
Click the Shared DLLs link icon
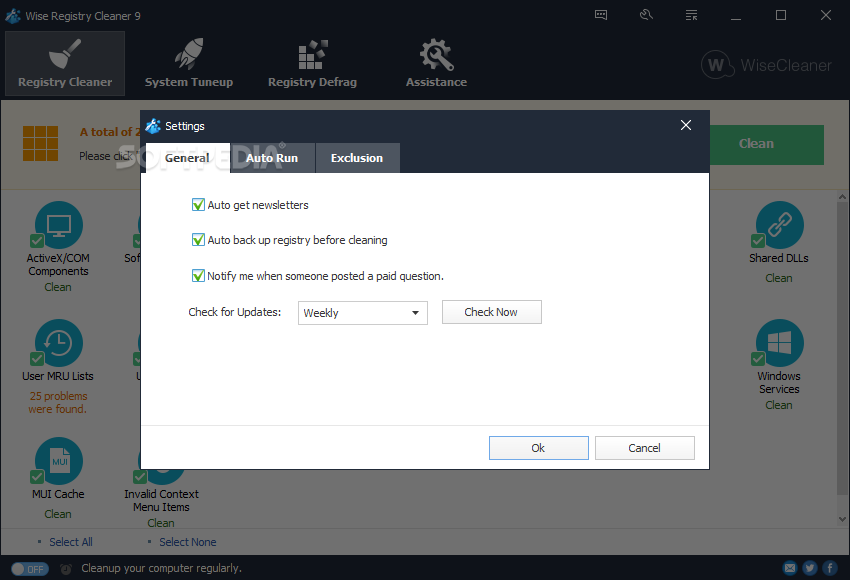[x=780, y=225]
